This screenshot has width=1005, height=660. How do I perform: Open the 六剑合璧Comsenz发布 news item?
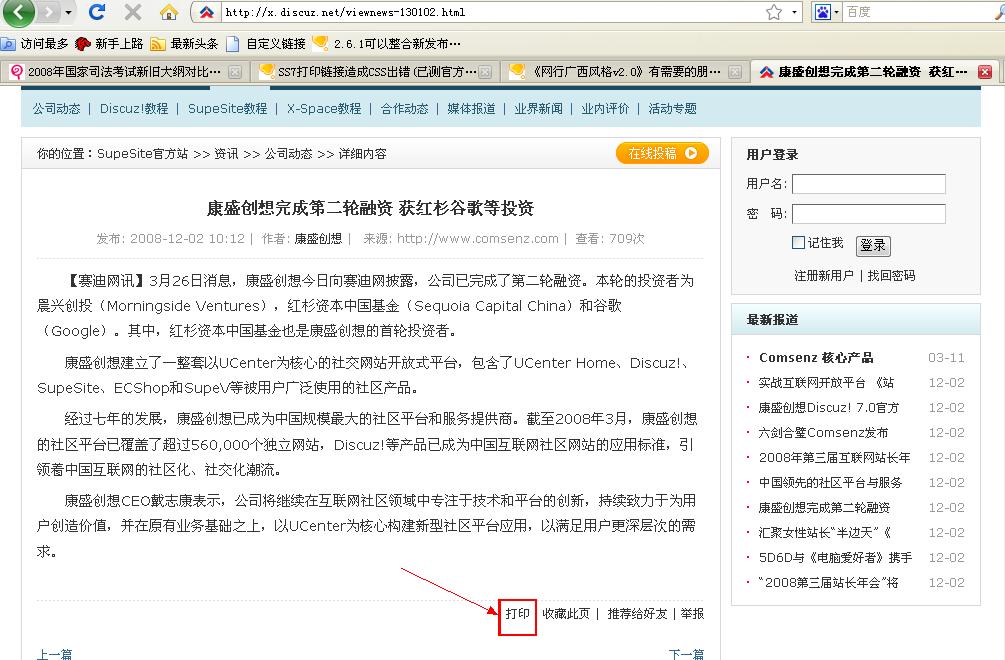pyautogui.click(x=824, y=433)
